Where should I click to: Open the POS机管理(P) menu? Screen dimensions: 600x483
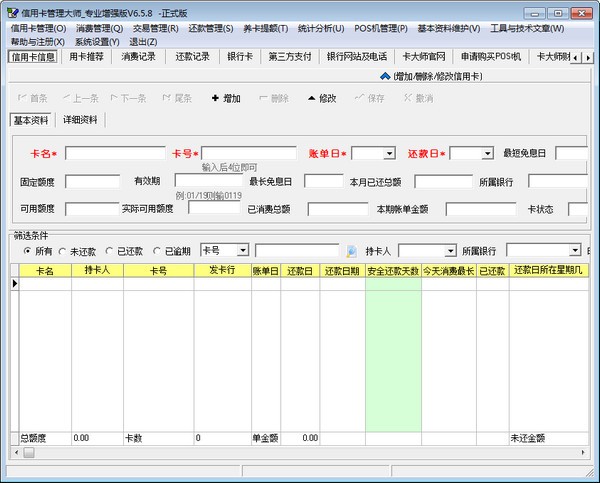click(381, 28)
